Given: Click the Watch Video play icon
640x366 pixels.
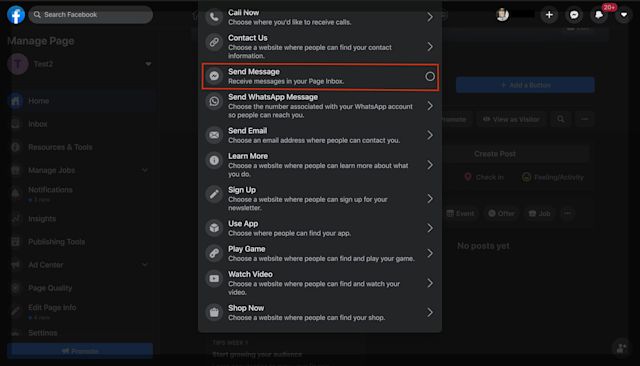Looking at the screenshot, I should (x=214, y=278).
